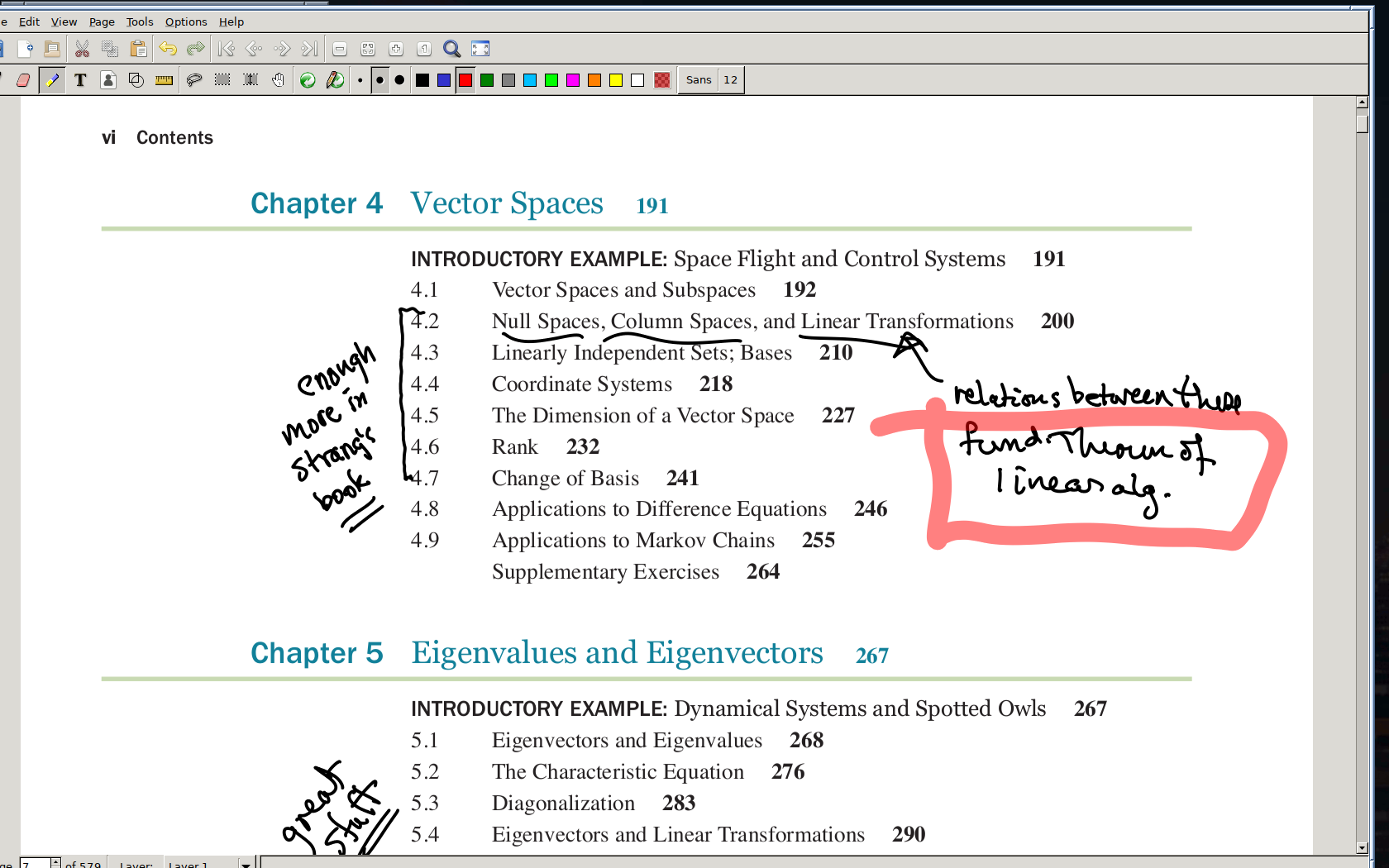Screen dimensions: 1389x868
Task: Open the magnifier zoom tool
Action: (451, 49)
